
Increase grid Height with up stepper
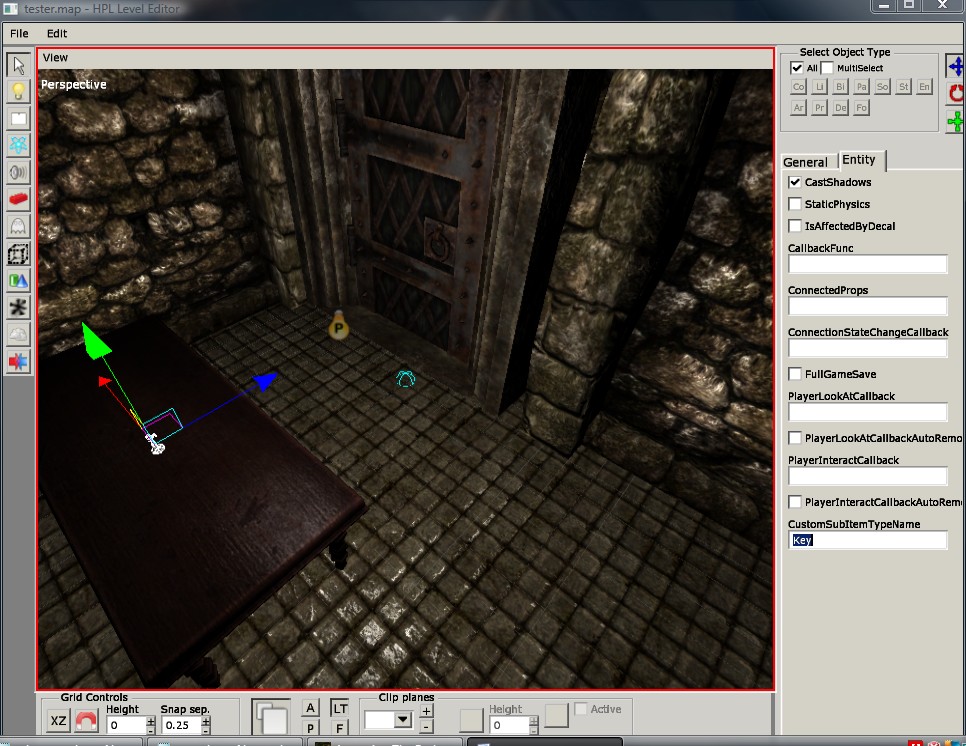tap(151, 719)
